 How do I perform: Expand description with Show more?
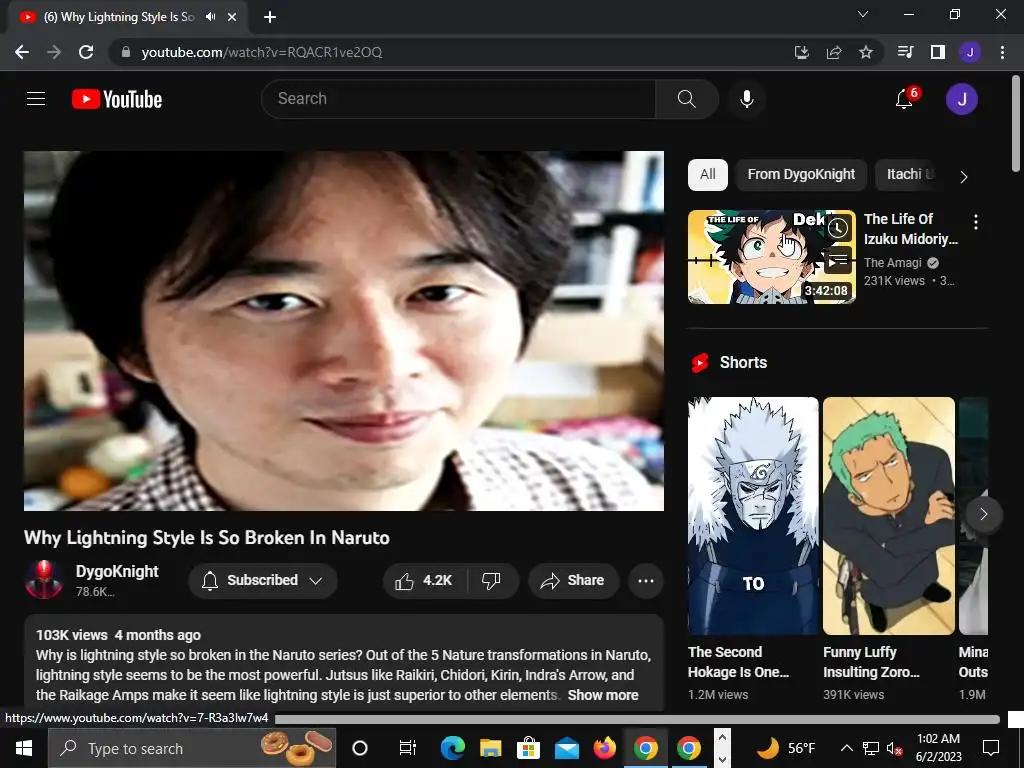tap(603, 695)
